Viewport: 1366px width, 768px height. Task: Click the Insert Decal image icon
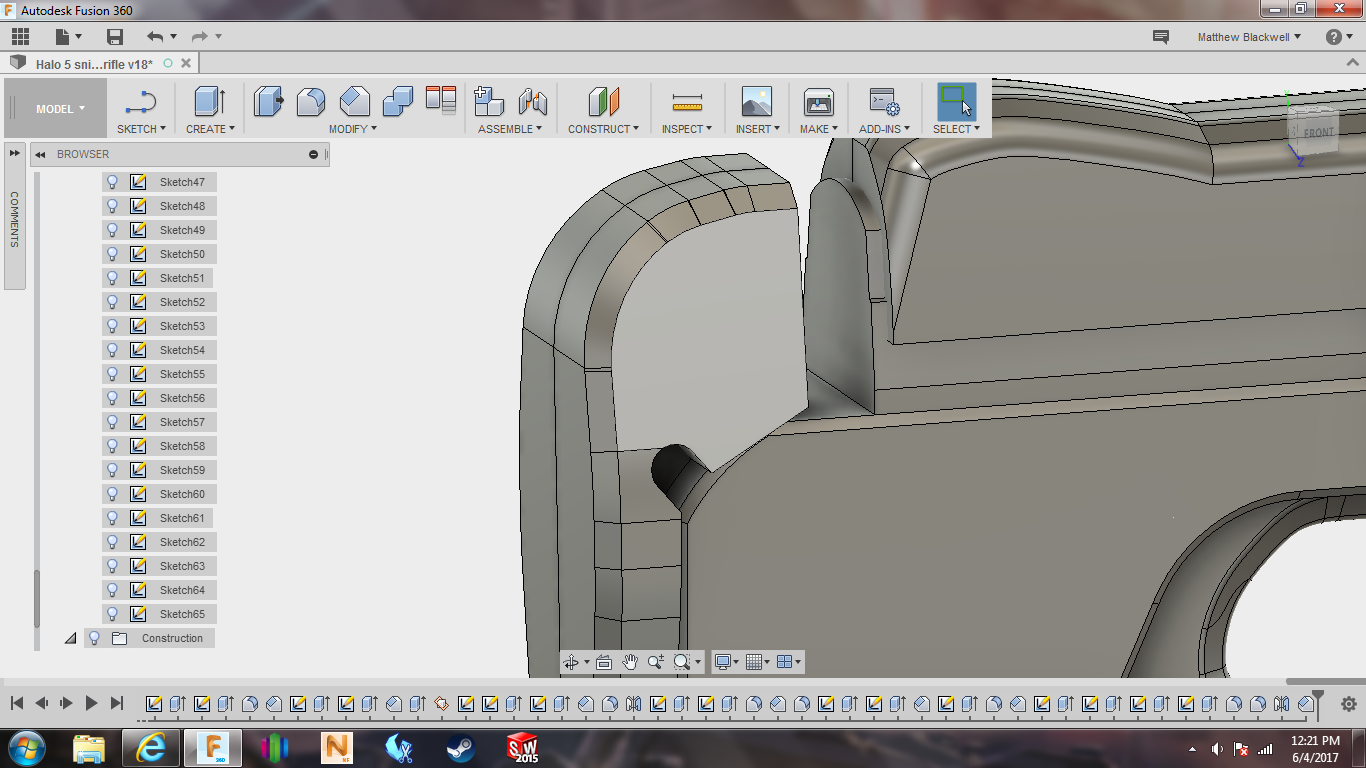tap(757, 102)
